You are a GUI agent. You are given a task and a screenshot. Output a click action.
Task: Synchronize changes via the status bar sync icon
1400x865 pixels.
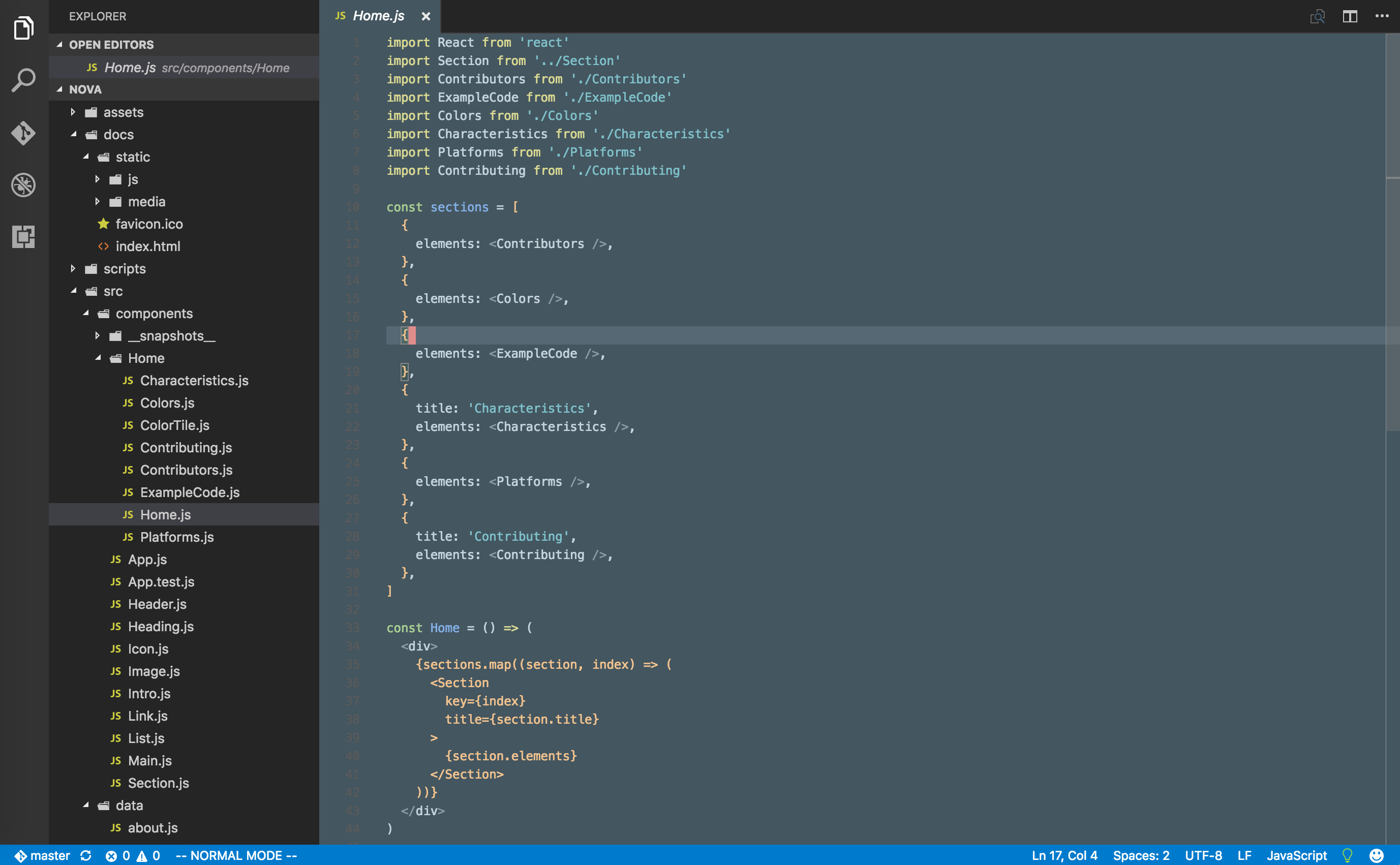click(x=86, y=855)
